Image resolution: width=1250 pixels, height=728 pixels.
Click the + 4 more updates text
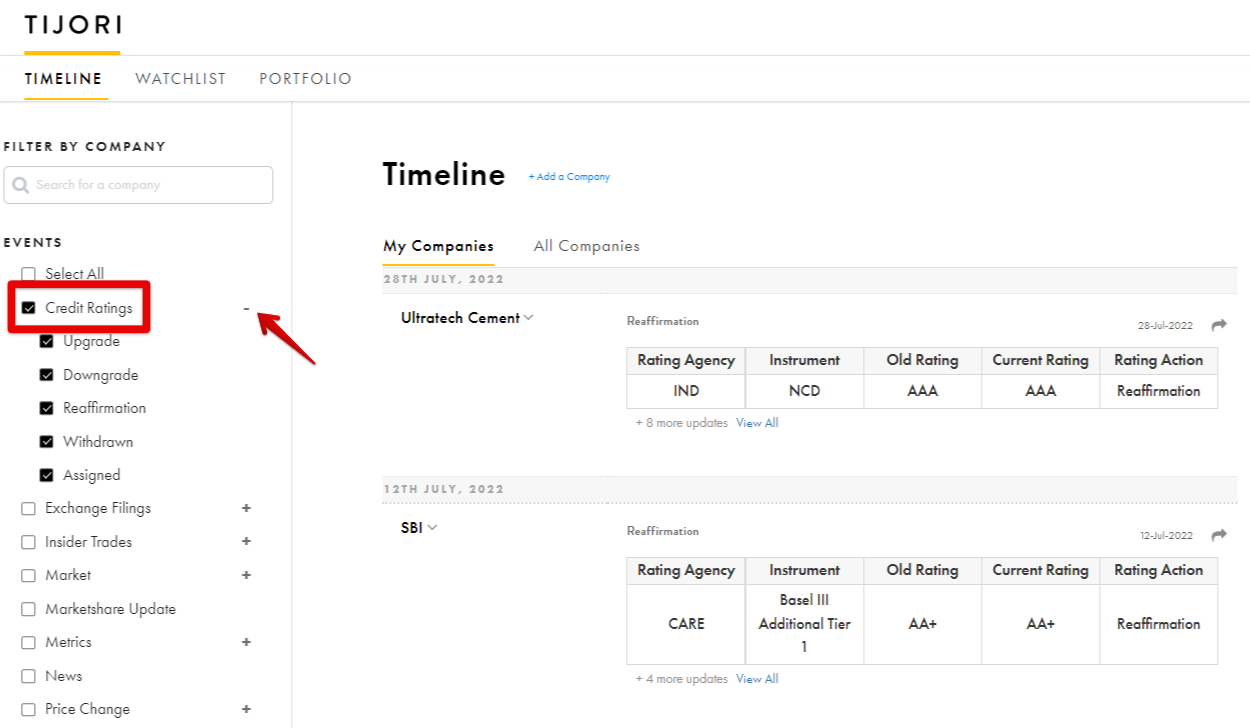[x=682, y=679]
